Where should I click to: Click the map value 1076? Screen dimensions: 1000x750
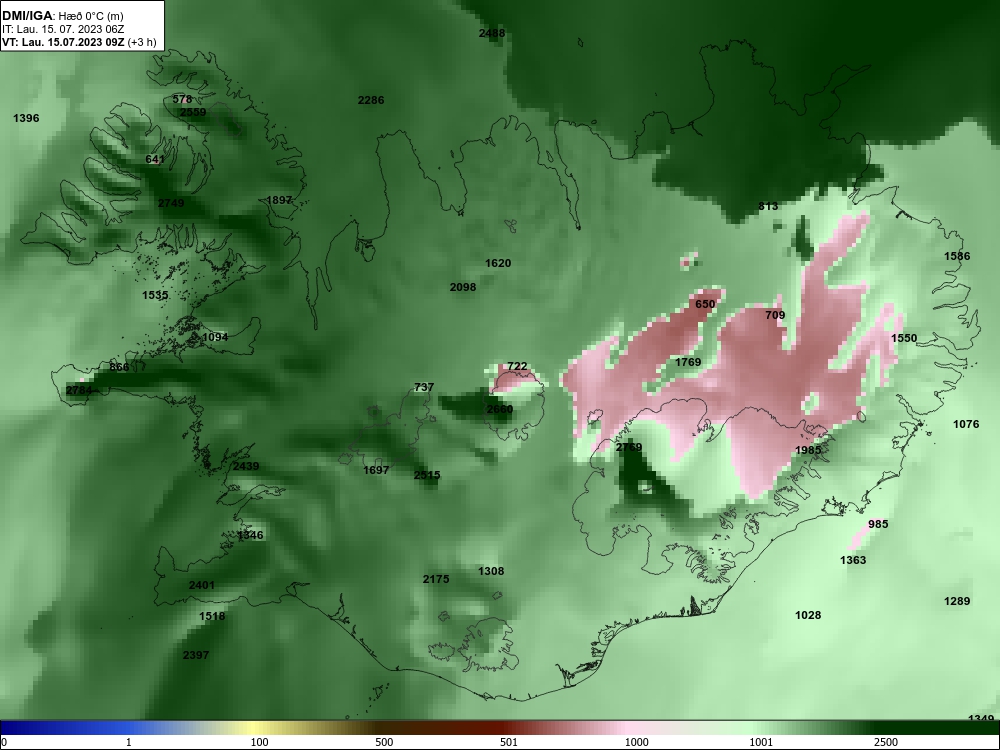click(966, 423)
